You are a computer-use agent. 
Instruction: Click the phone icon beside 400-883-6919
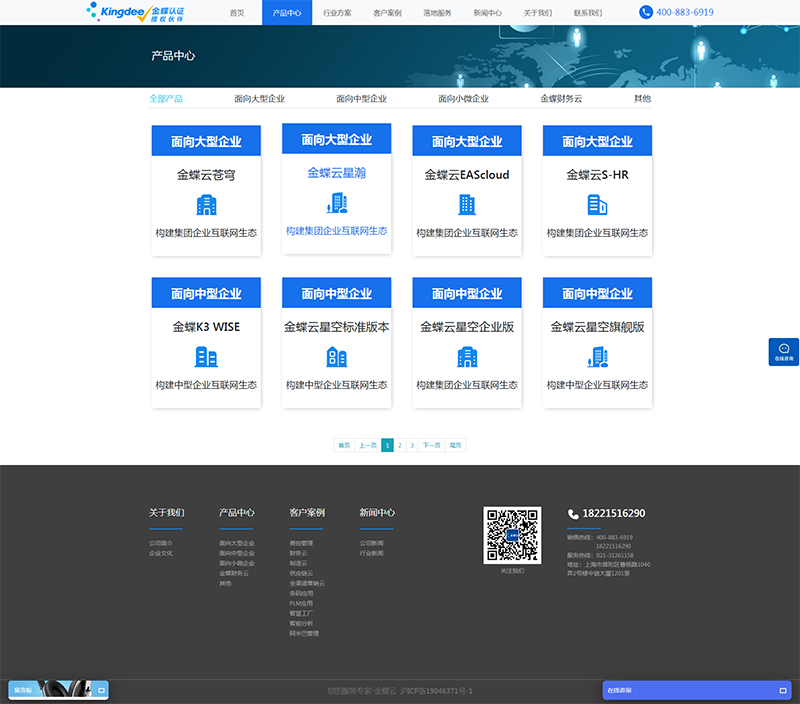pos(645,12)
